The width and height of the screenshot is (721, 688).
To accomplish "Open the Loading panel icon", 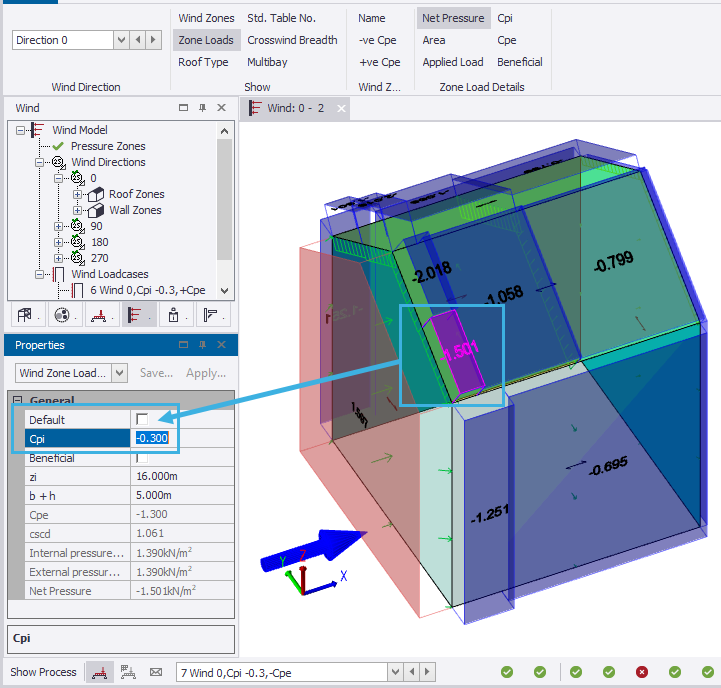I will [x=99, y=316].
